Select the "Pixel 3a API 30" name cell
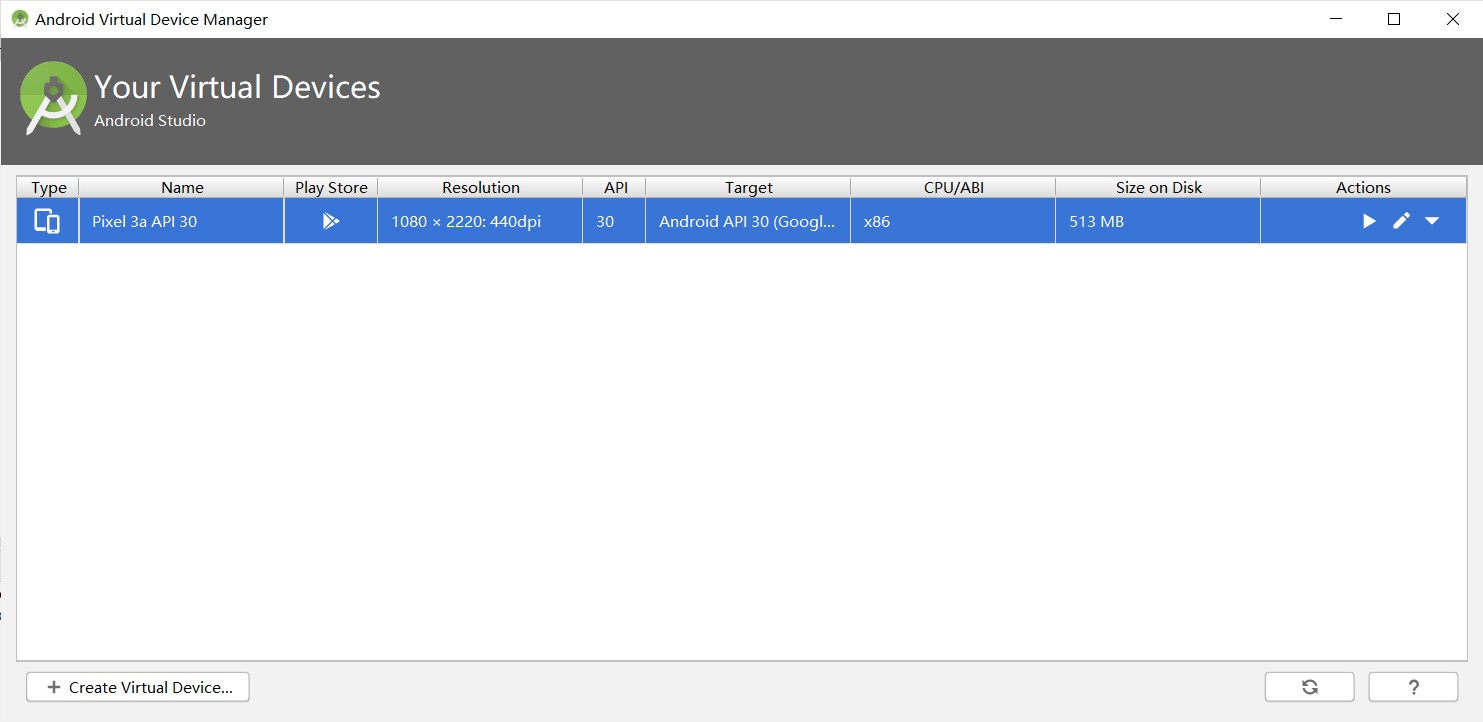1483x722 pixels. pos(182,221)
